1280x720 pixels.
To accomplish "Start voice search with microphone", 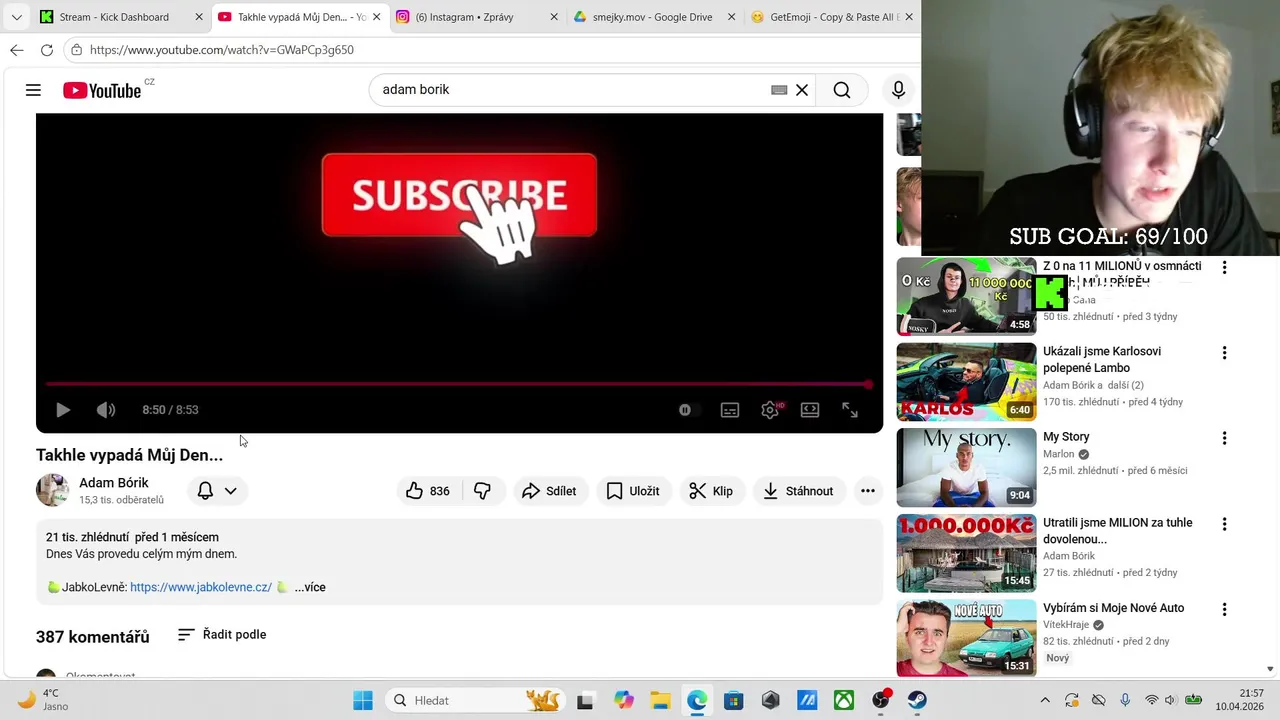I will tap(898, 90).
